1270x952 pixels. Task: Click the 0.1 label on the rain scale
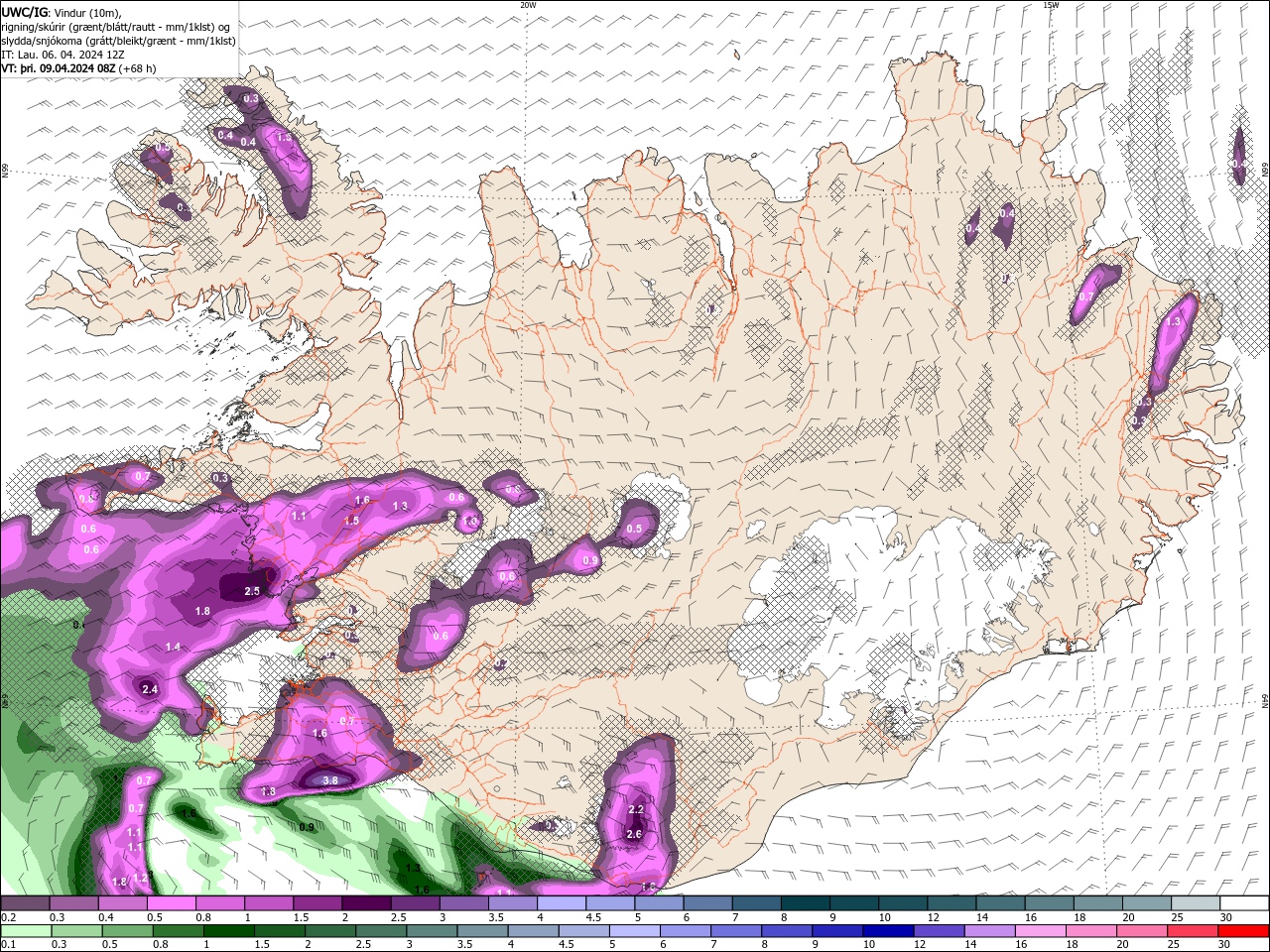pyautogui.click(x=8, y=945)
